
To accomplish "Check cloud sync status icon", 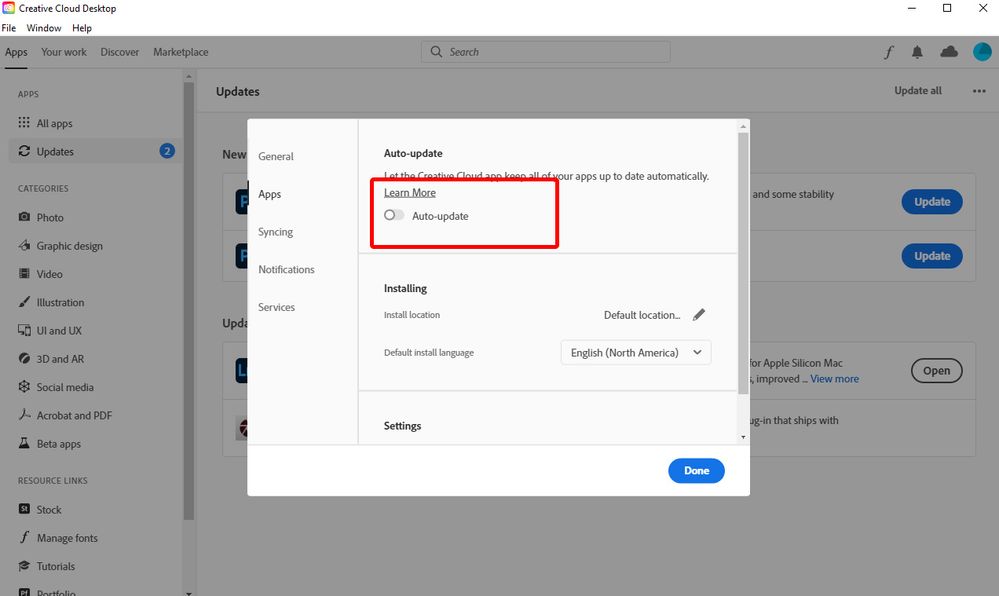I will point(949,52).
